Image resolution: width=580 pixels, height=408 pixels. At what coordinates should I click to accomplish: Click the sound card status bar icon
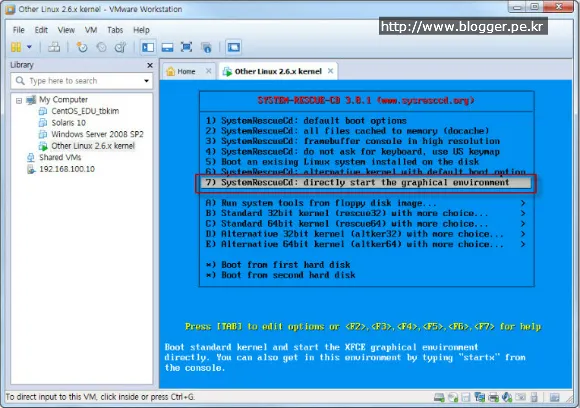507,398
